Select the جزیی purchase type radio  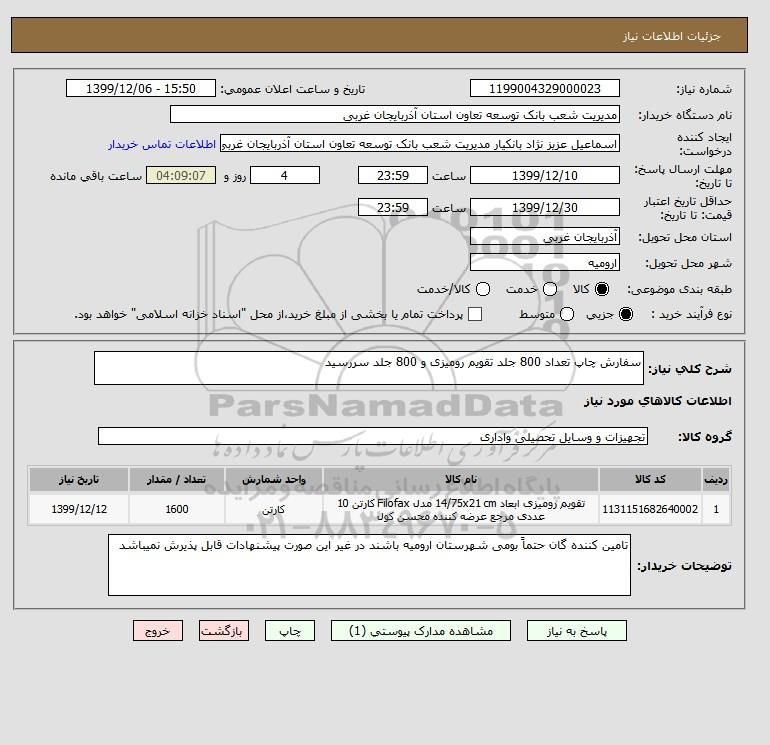tap(626, 314)
